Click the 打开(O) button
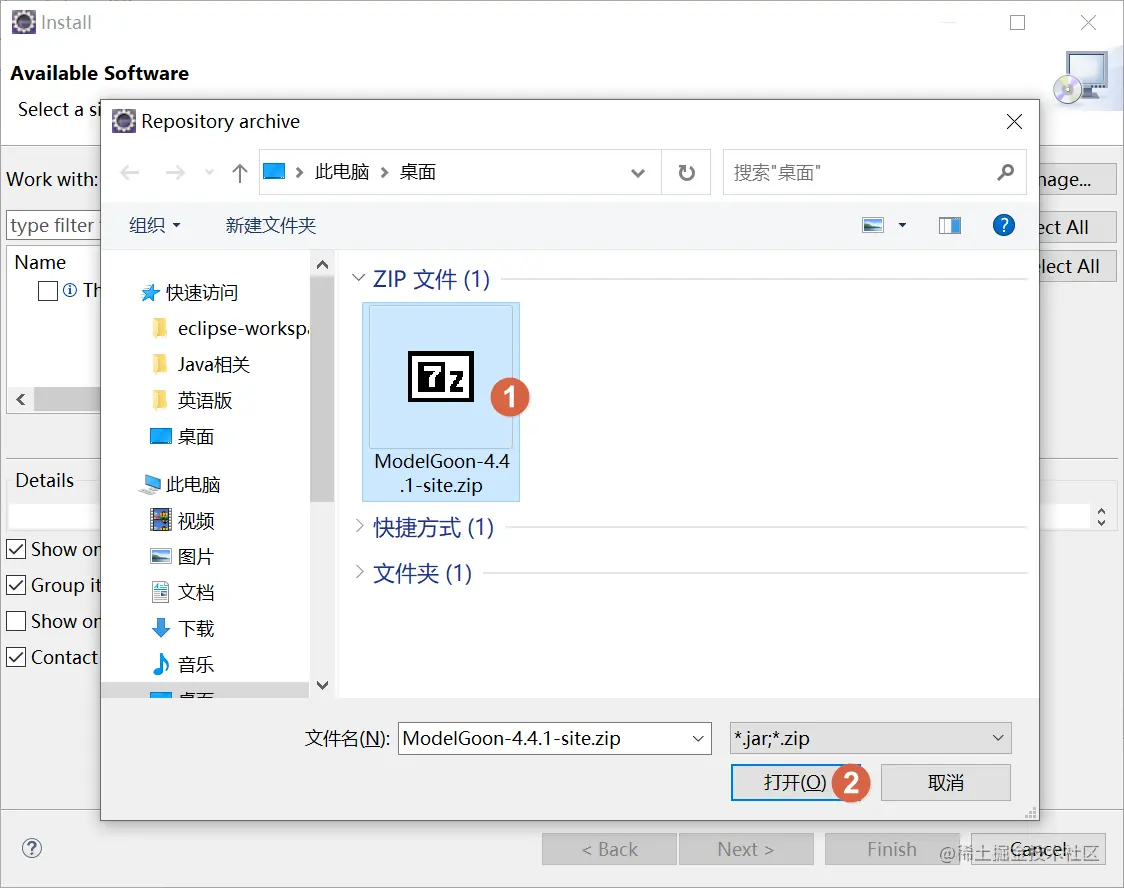This screenshot has height=888, width=1124. coord(795,783)
